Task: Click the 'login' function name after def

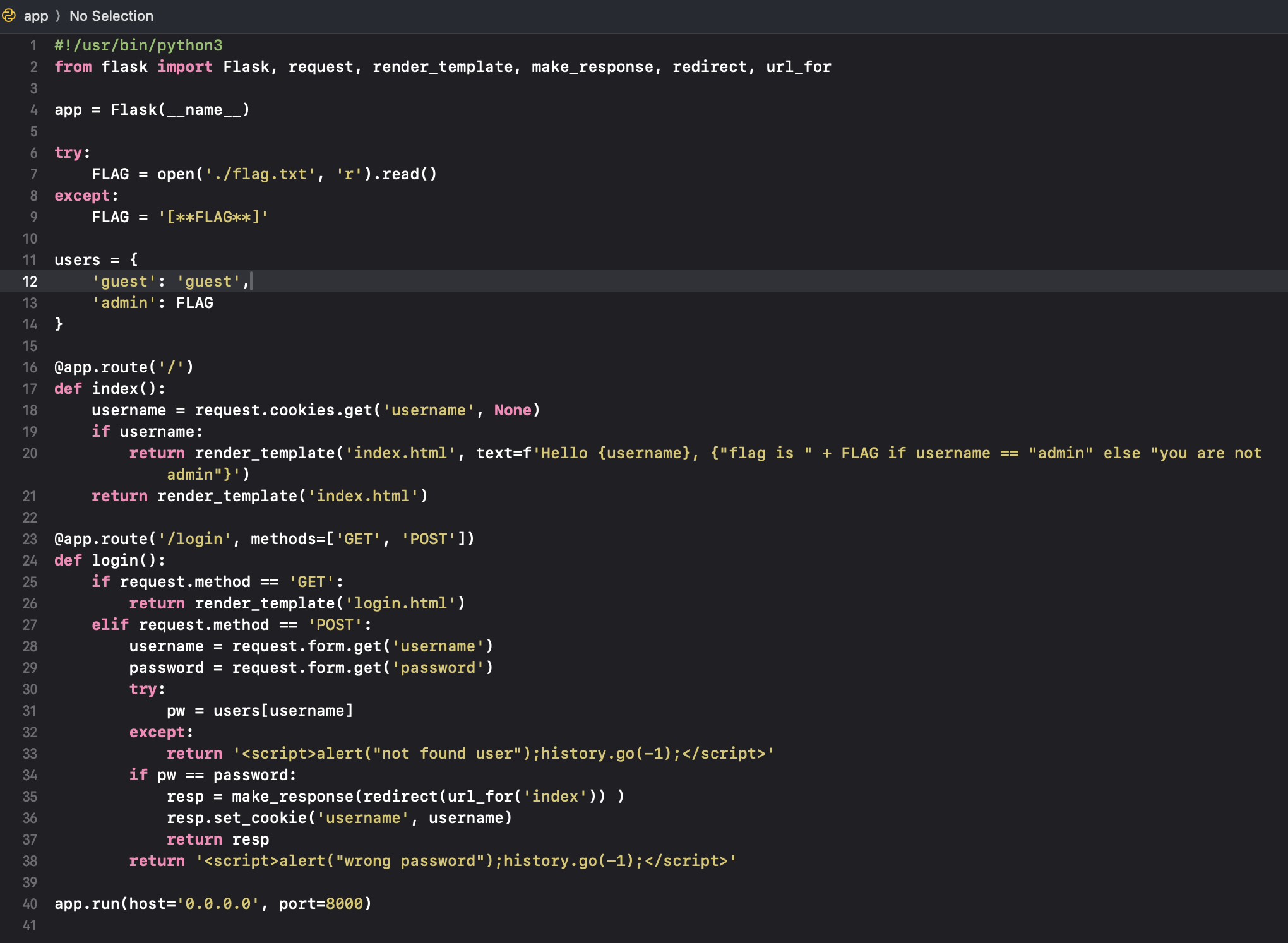Action: 114,560
